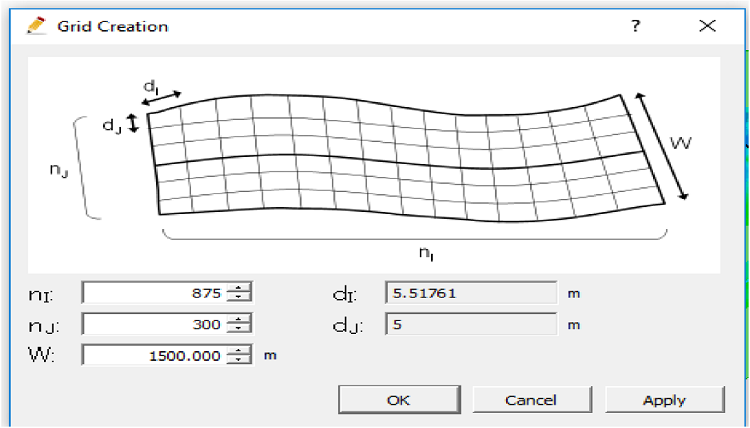
Task: Focus the nJ field showing 300
Action: pyautogui.click(x=155, y=324)
